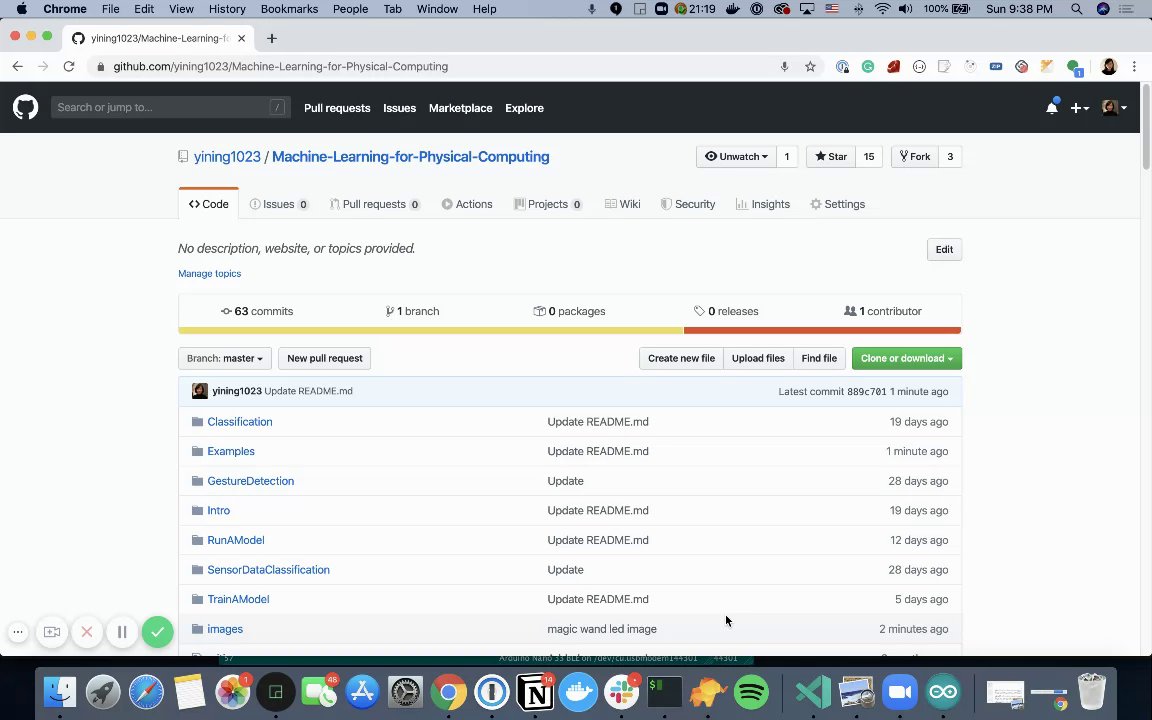The image size is (1152, 720).
Task: Open the GestureDetection folder
Action: coord(251,481)
